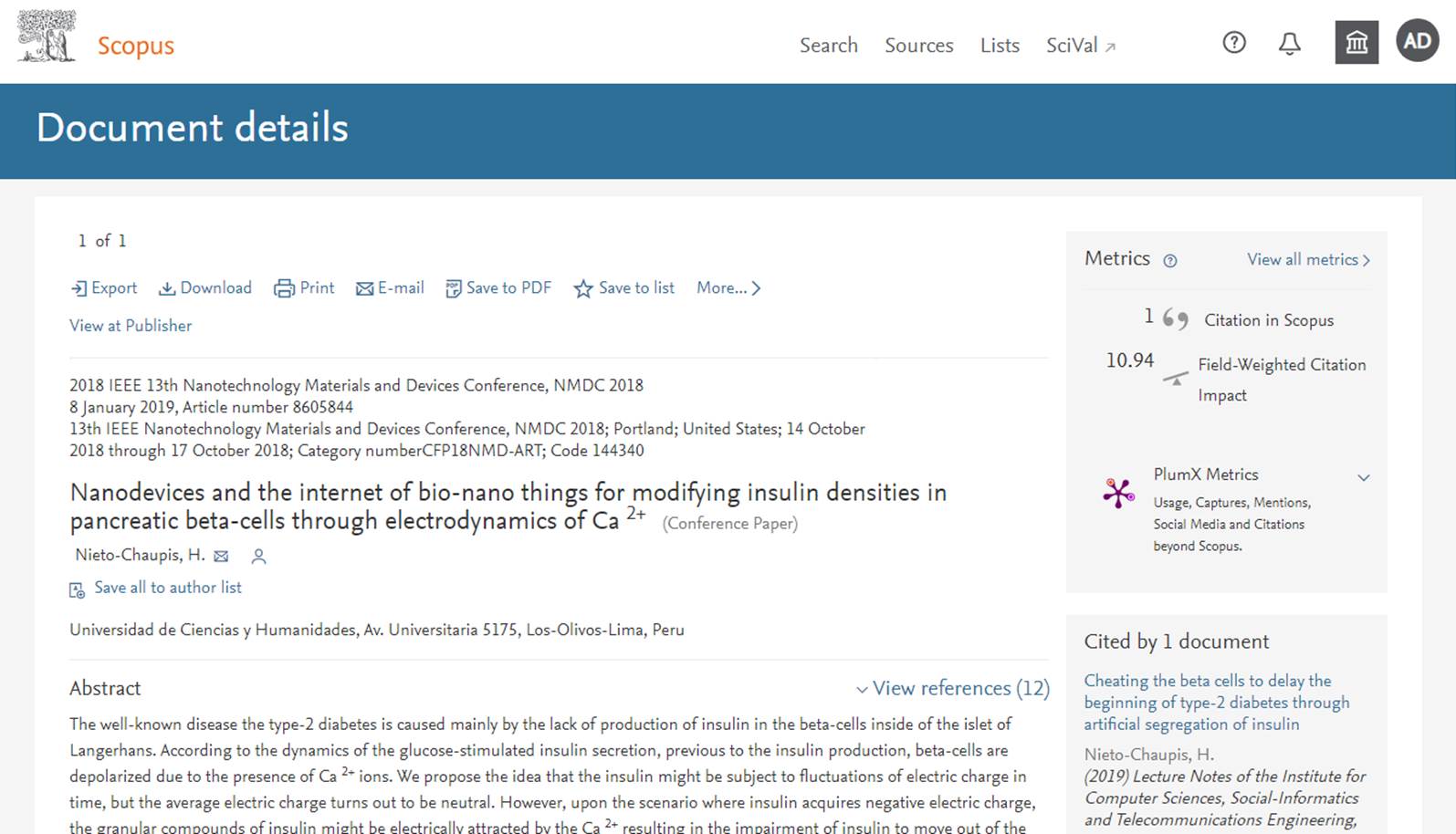This screenshot has height=834, width=1456.
Task: Click the Export arrow icon
Action: (79, 288)
